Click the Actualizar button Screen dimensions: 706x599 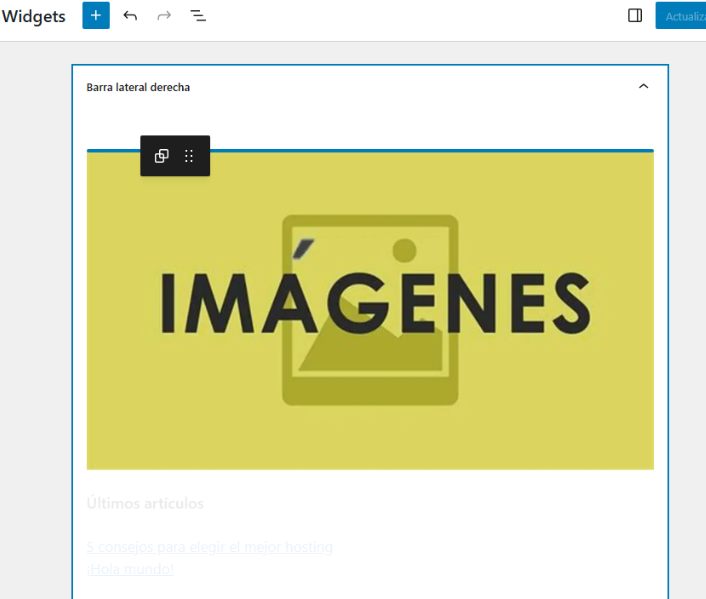tap(682, 16)
